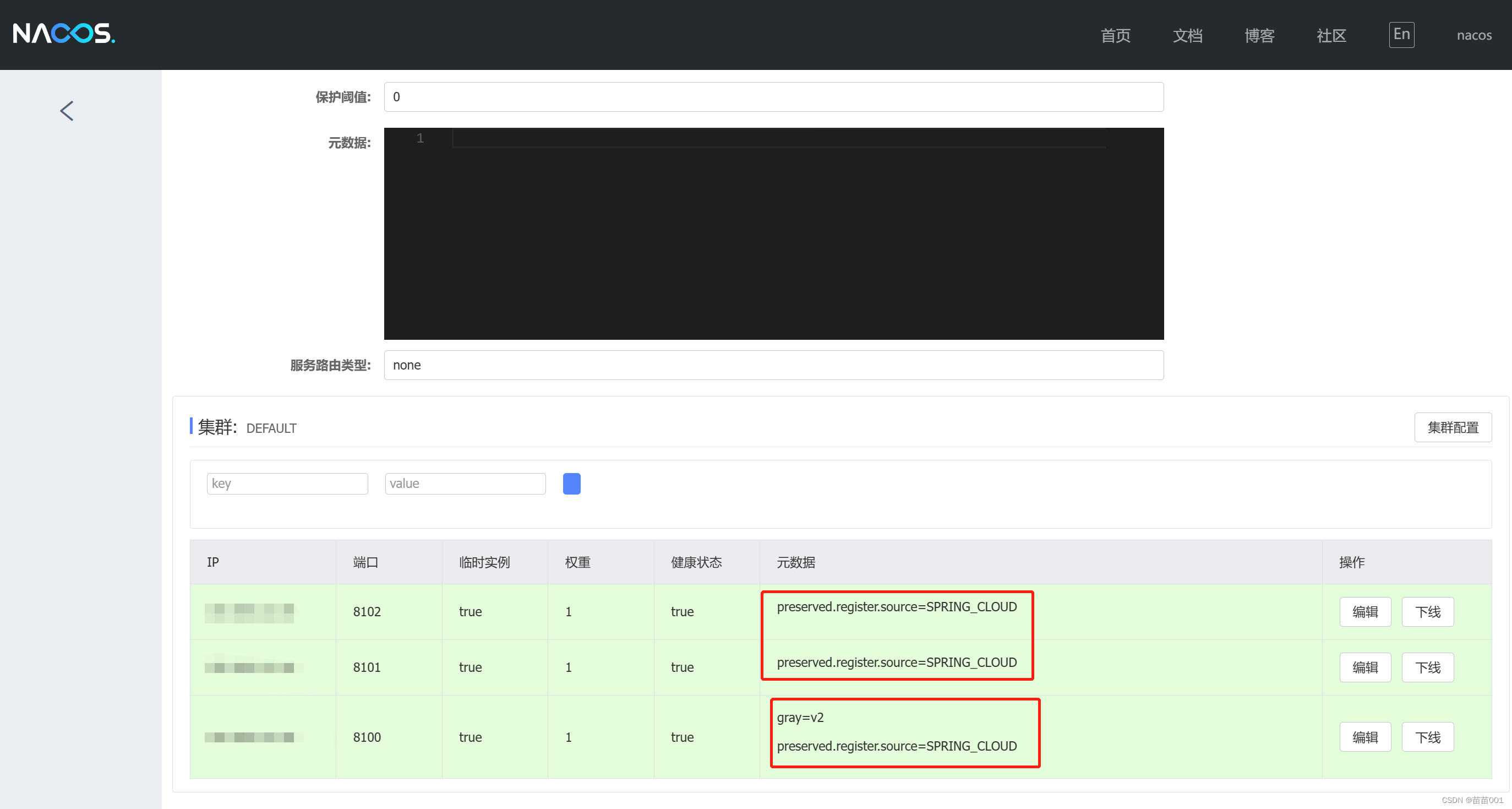Click the blue add filter button
Image resolution: width=1512 pixels, height=809 pixels.
click(571, 483)
